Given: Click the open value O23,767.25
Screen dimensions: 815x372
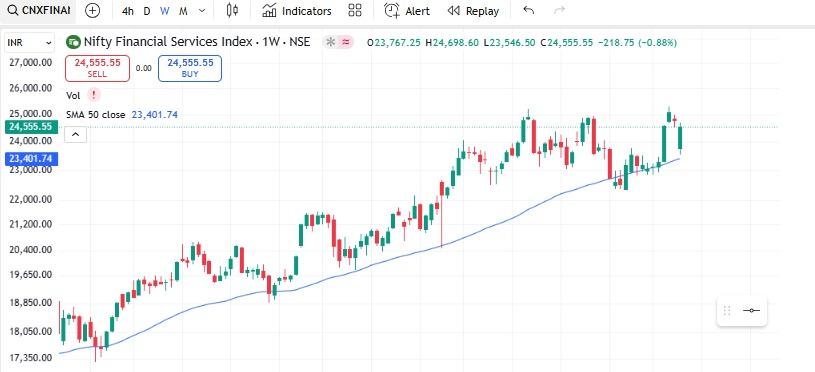Looking at the screenshot, I should pyautogui.click(x=393, y=43).
